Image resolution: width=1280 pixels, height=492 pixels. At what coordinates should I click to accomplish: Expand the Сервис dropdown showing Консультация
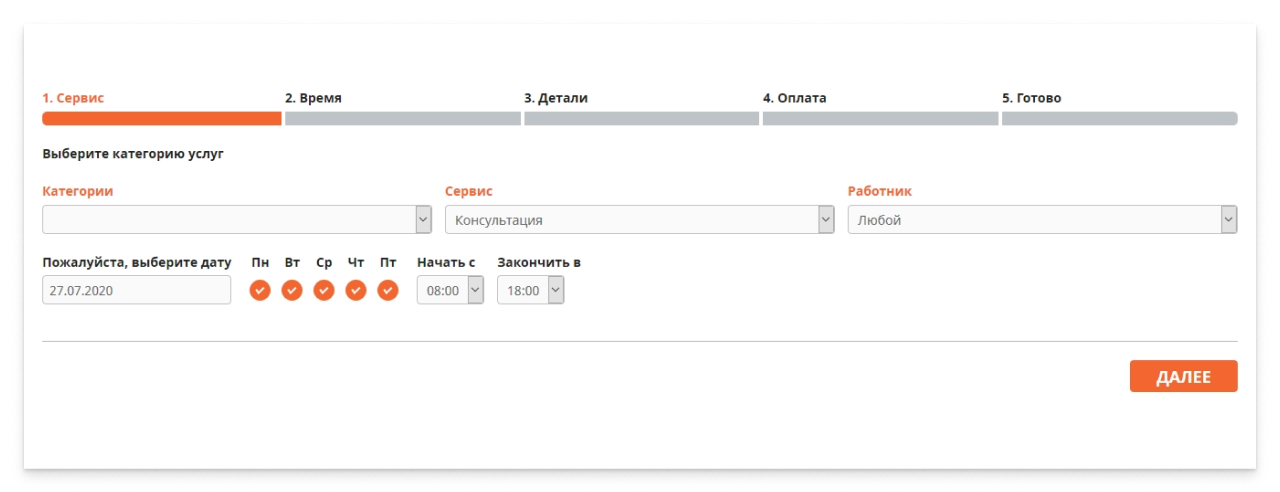click(x=639, y=220)
